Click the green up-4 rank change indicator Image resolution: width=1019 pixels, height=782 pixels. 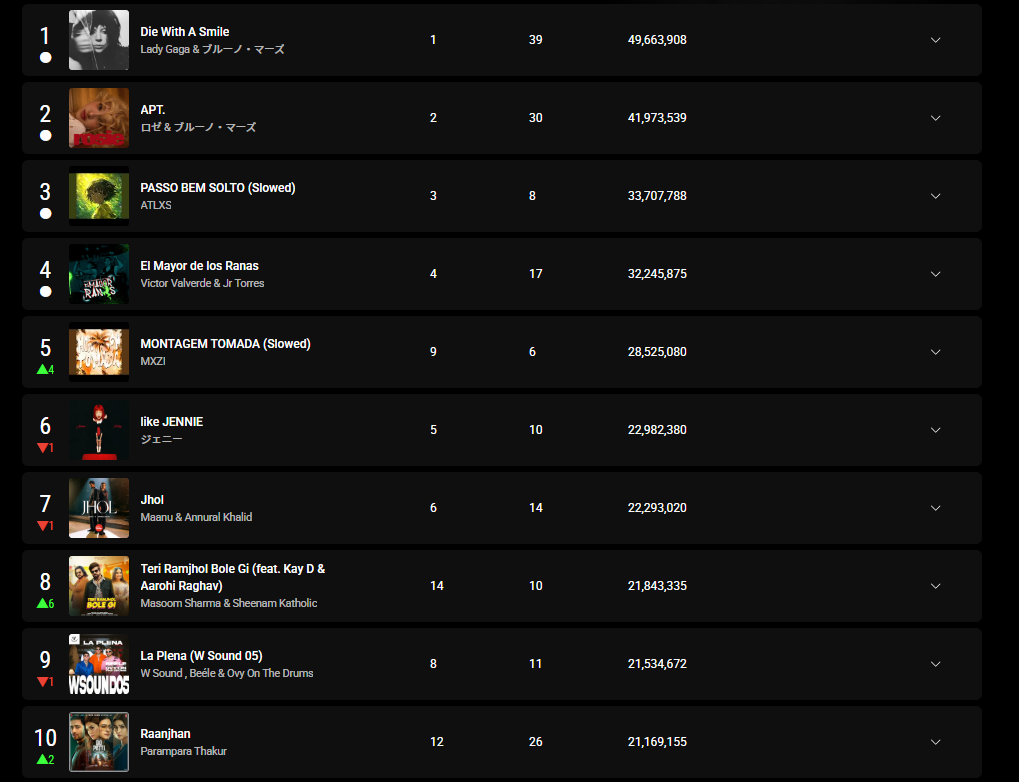45,369
